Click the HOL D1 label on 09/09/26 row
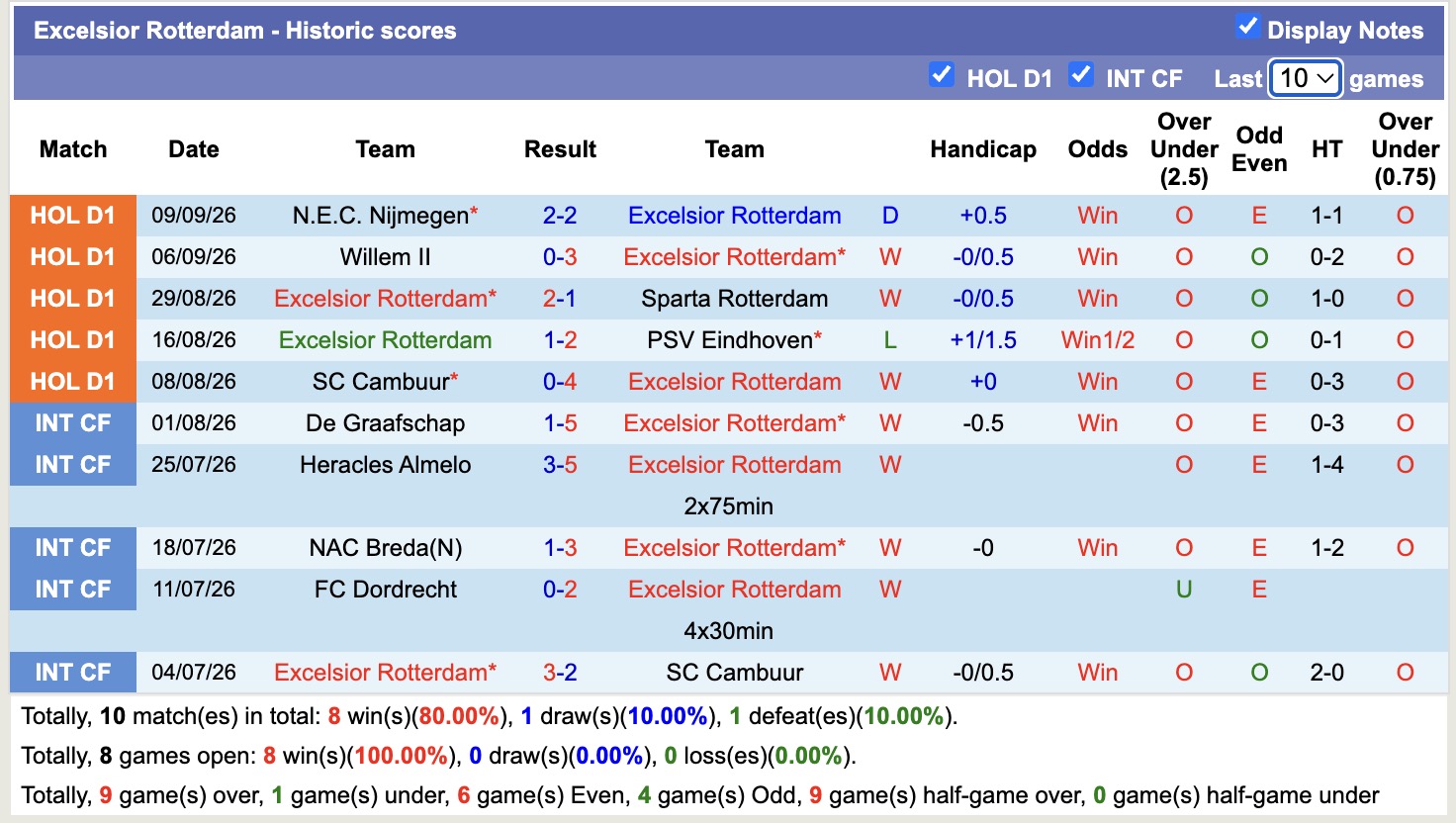 click(x=73, y=216)
